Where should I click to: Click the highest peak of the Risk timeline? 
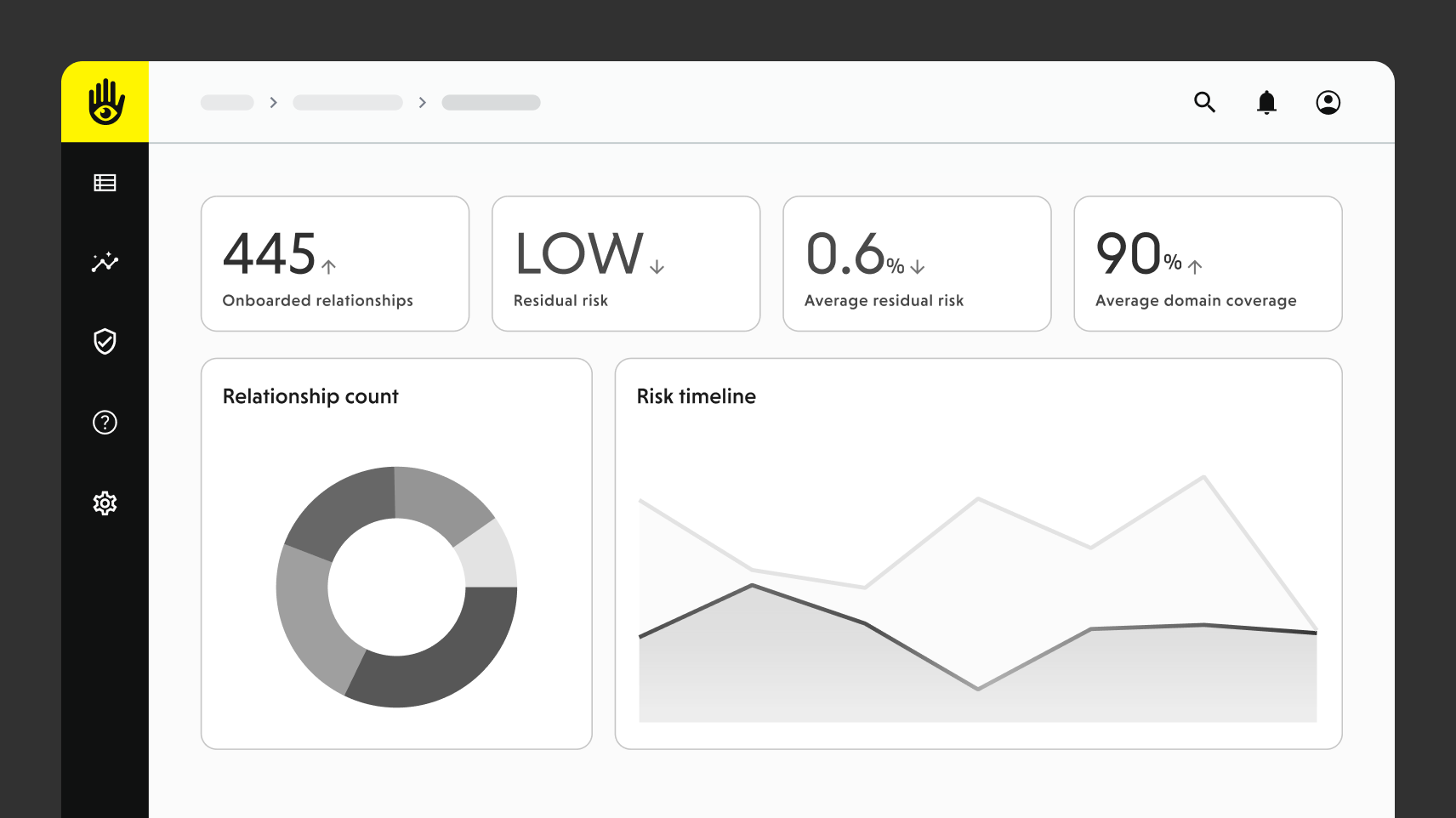(x=1203, y=477)
